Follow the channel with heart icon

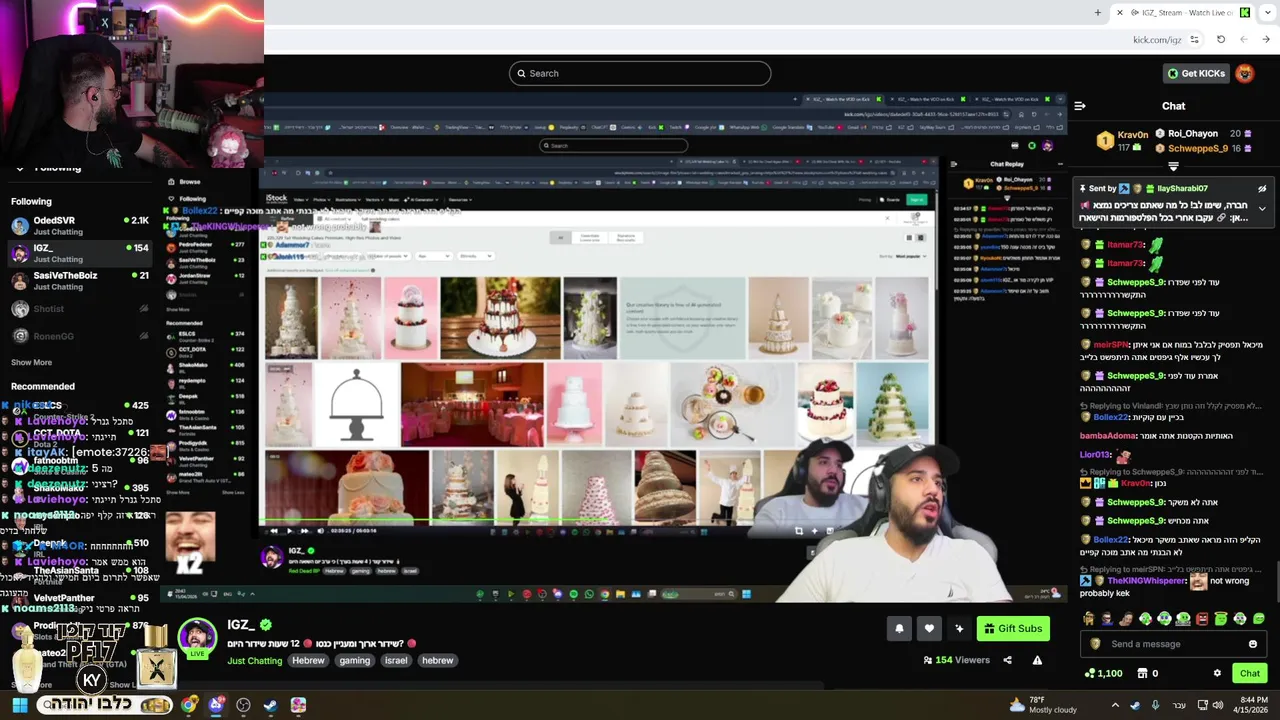pos(929,628)
